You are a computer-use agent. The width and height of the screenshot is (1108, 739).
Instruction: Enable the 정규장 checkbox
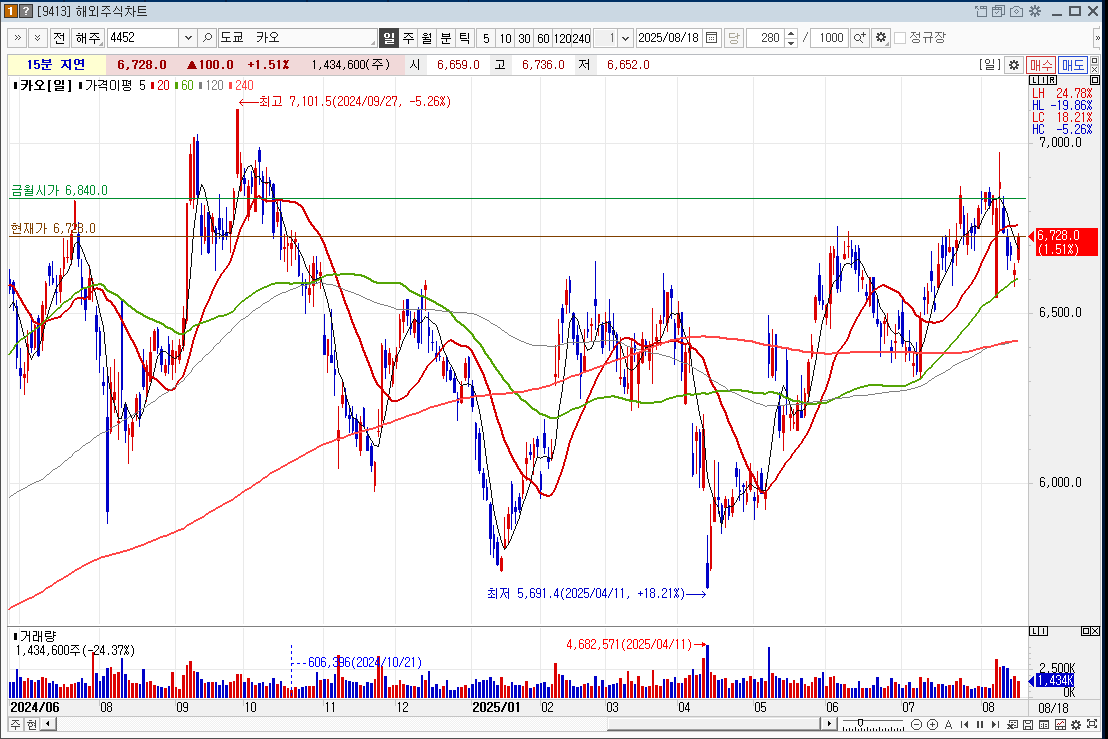pos(900,38)
